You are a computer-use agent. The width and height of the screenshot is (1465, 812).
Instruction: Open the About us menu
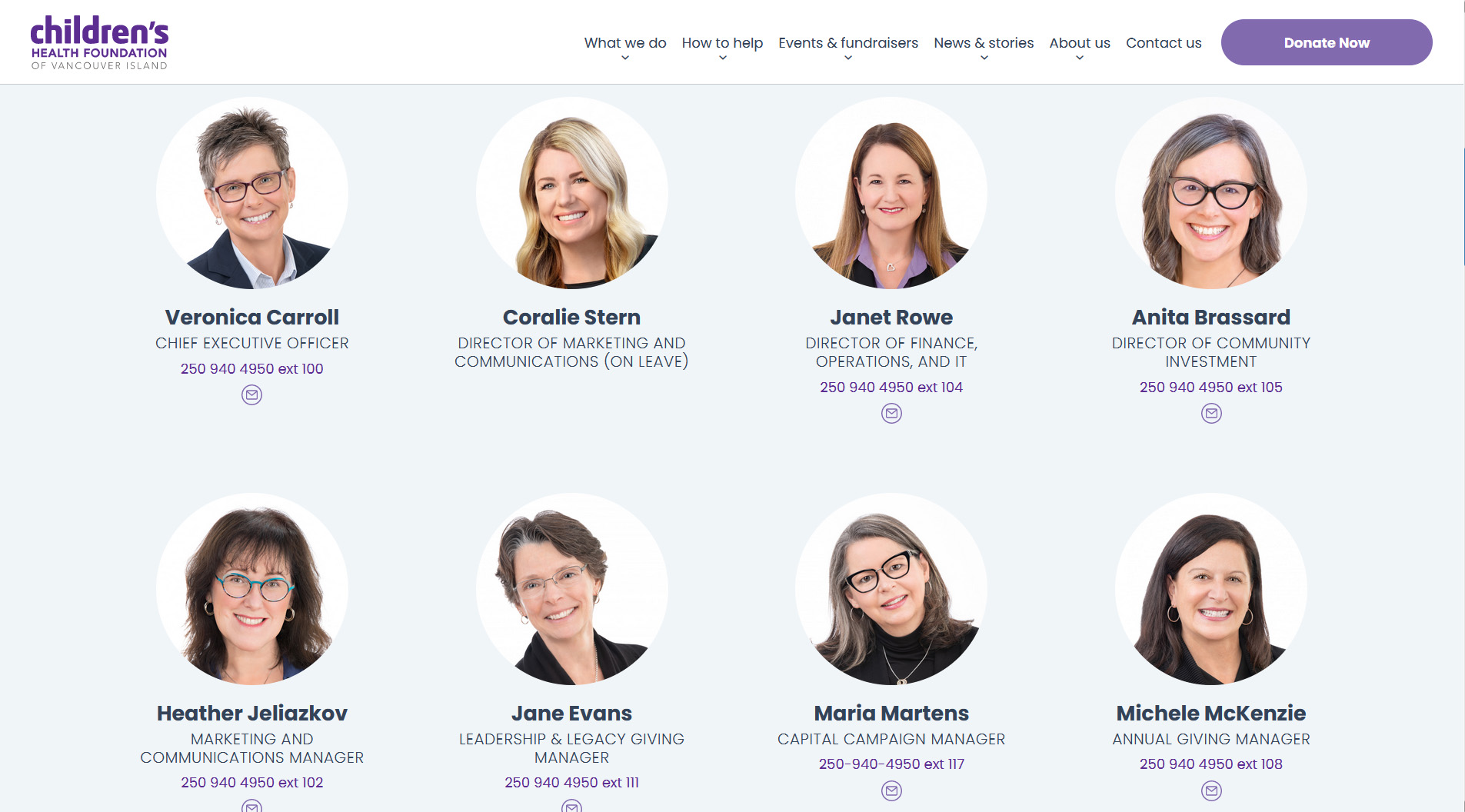point(1080,43)
